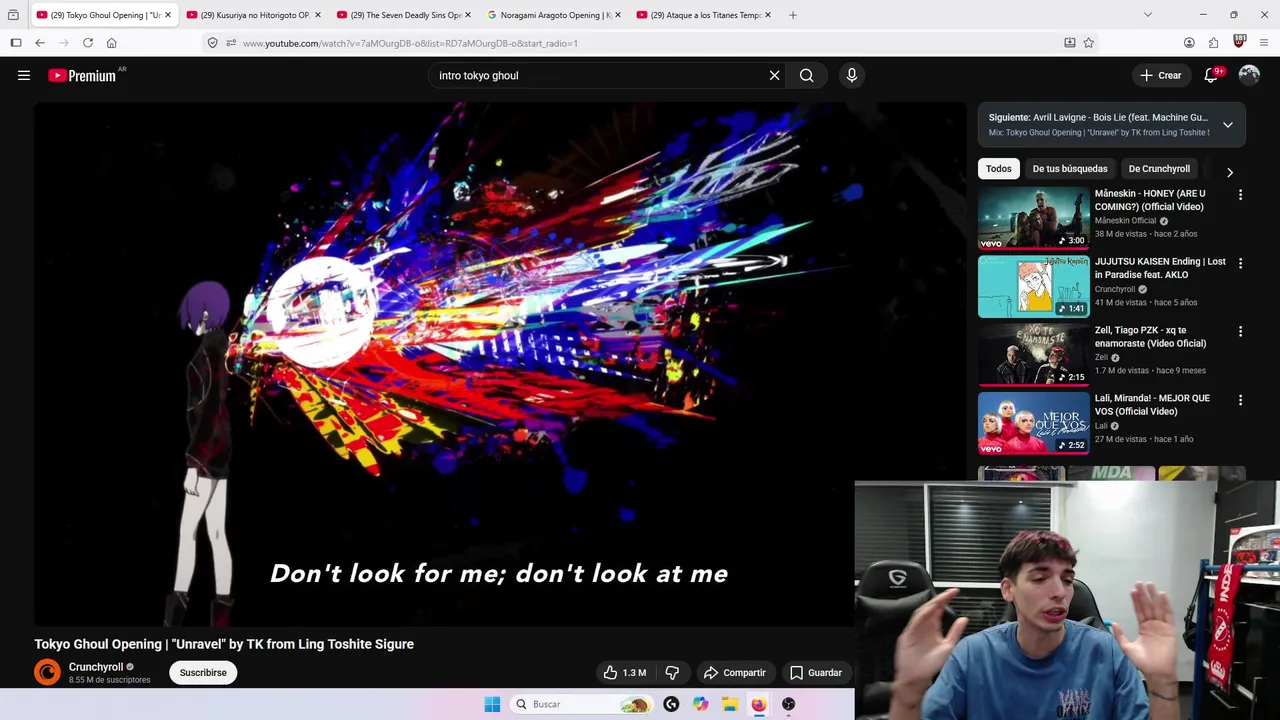Clear the search box text with X
The image size is (1280, 720).
(x=774, y=75)
